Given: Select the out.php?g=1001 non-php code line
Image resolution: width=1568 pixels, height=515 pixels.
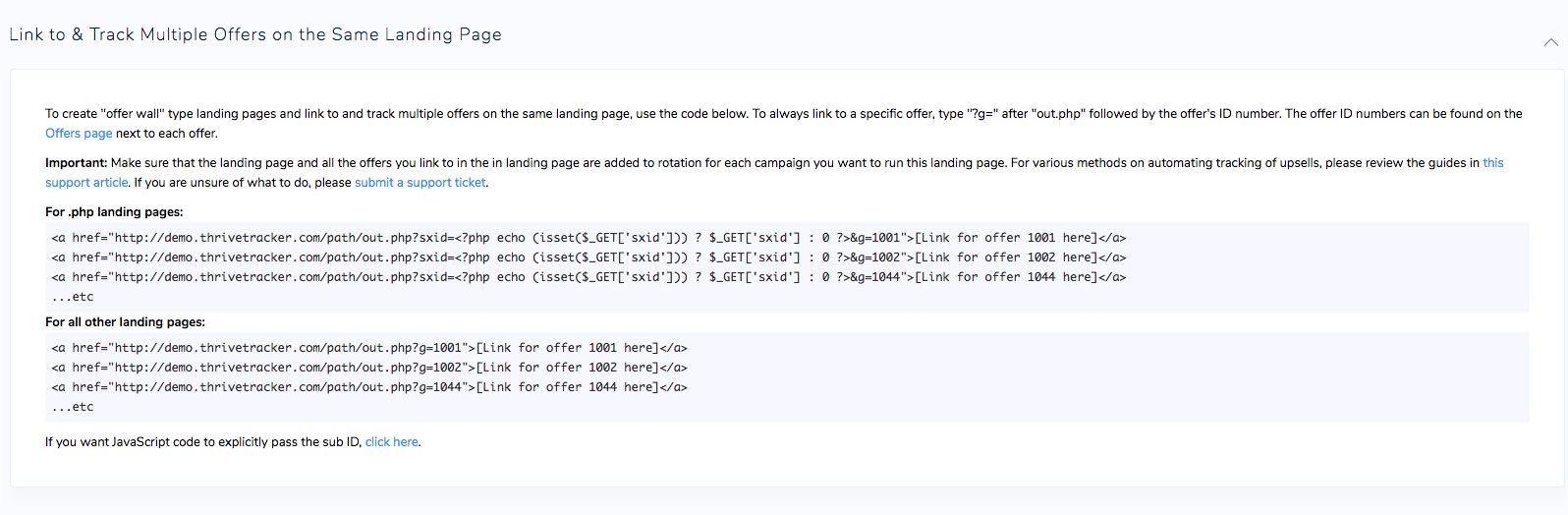Looking at the screenshot, I should click(x=369, y=348).
